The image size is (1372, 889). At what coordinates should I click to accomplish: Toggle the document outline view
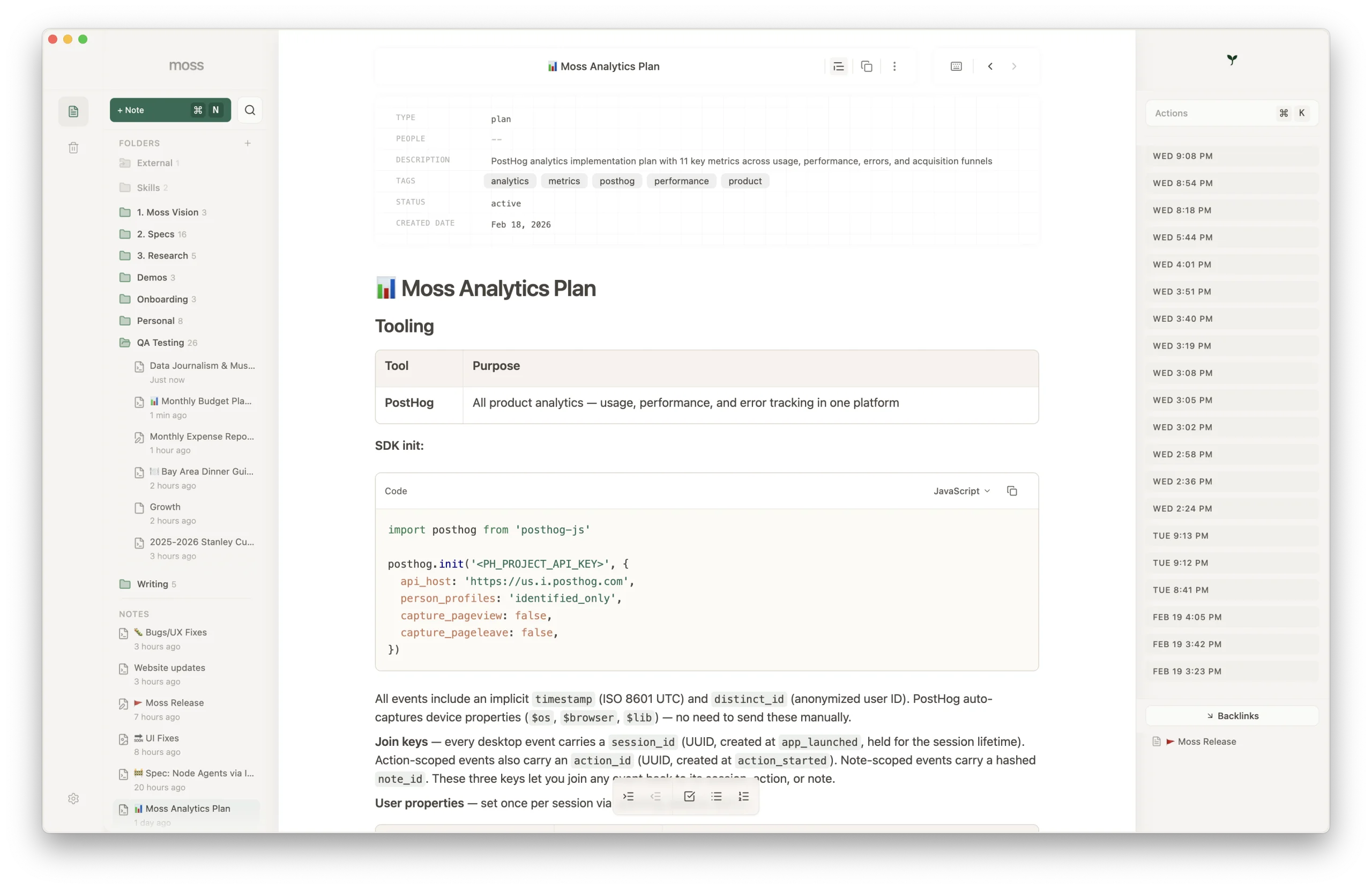coord(839,66)
